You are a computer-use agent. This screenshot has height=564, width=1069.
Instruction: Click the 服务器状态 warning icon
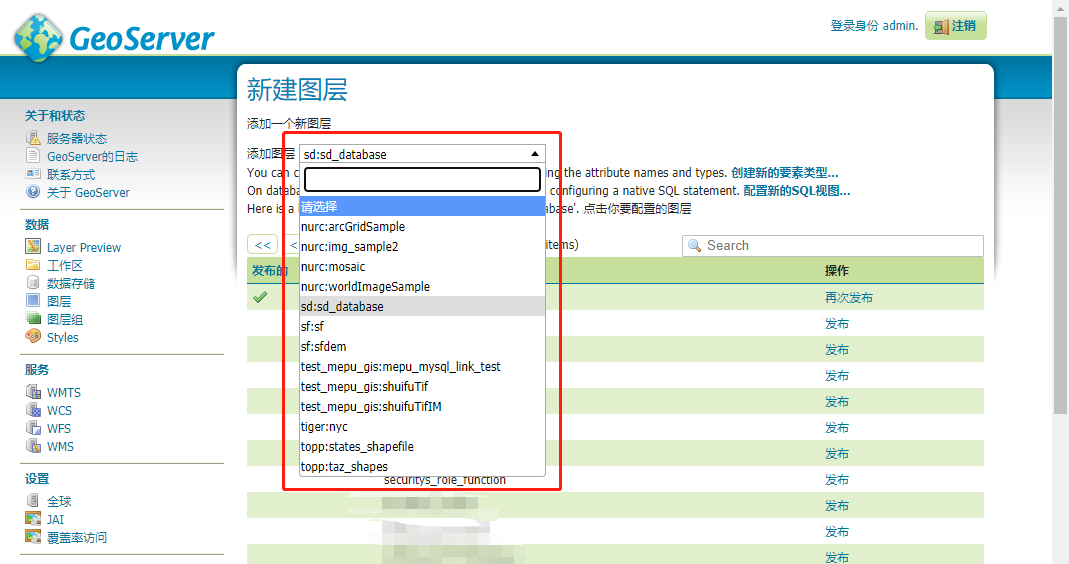(x=33, y=138)
